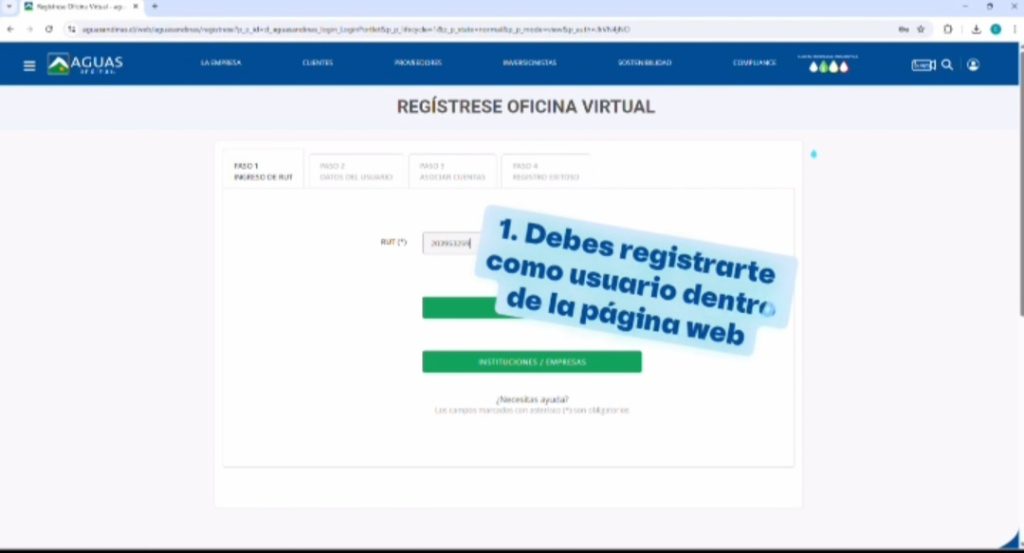The image size is (1024, 553).
Task: Go back using the browser back arrow
Action: point(11,29)
